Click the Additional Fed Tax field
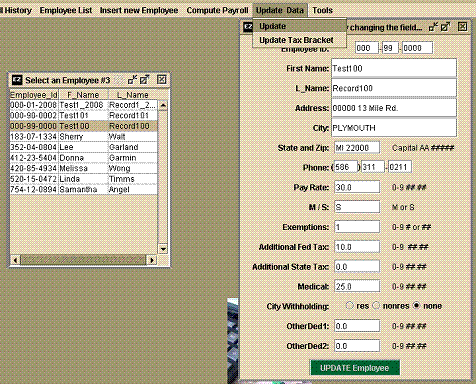 click(357, 247)
